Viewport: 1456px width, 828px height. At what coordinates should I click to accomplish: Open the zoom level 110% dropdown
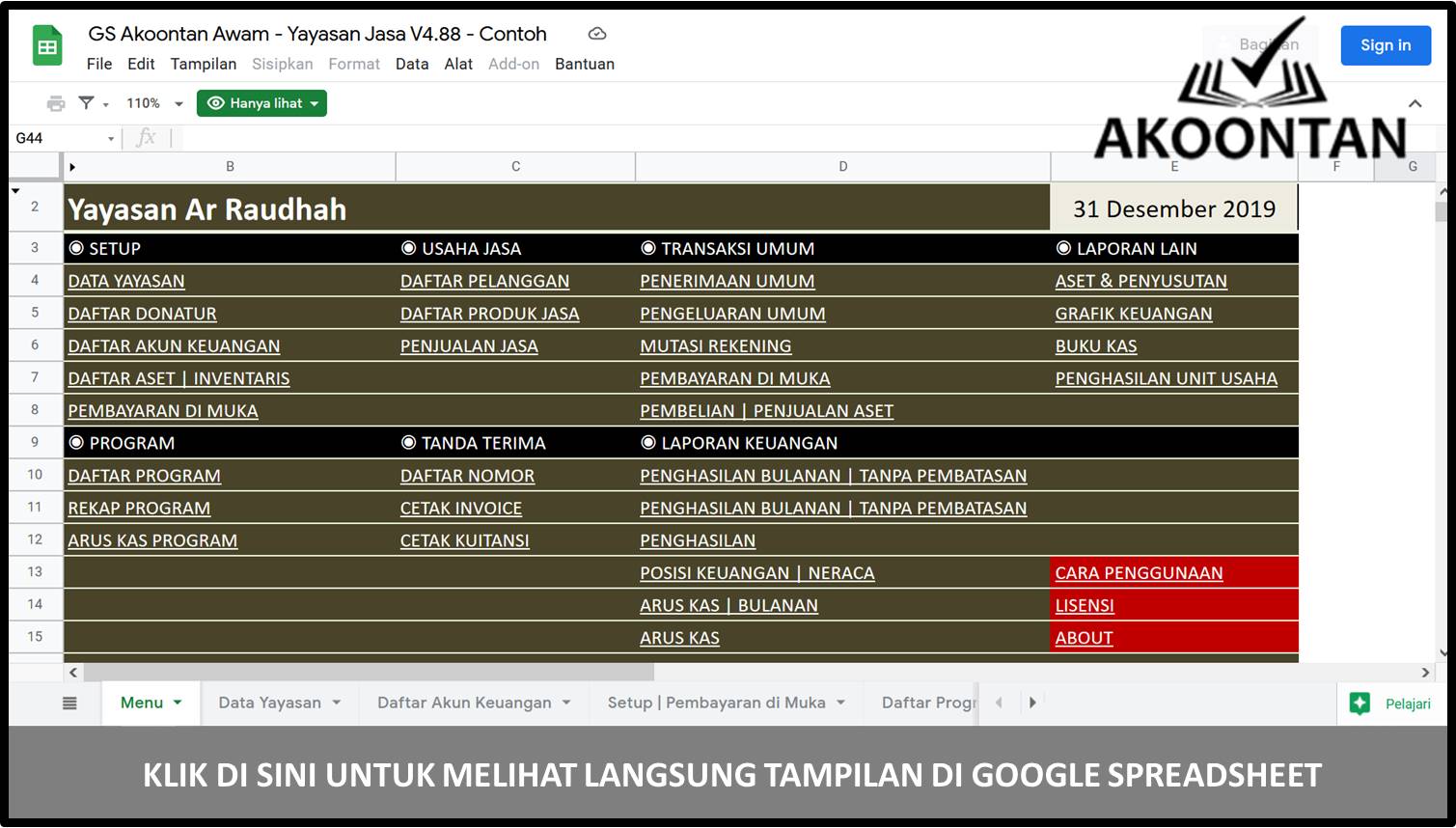152,103
